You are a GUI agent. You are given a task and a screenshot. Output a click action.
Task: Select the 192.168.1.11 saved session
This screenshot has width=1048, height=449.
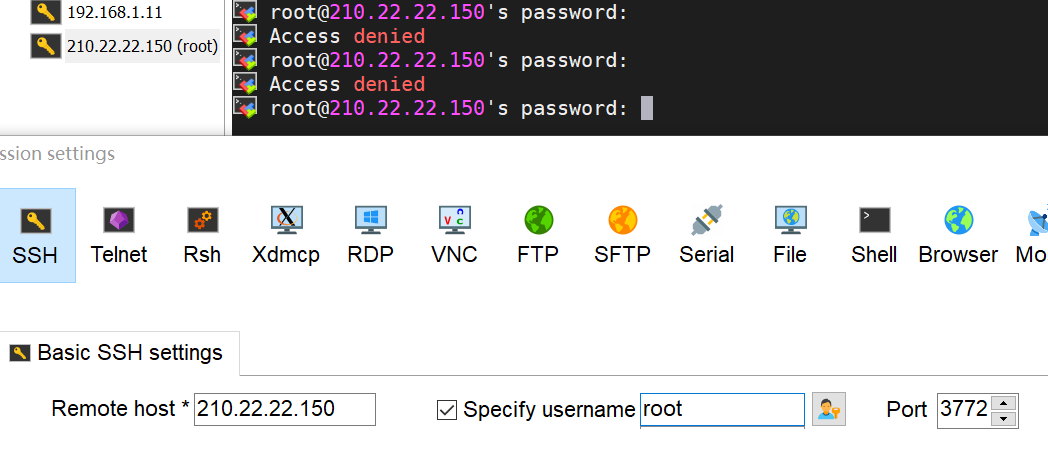(x=113, y=14)
